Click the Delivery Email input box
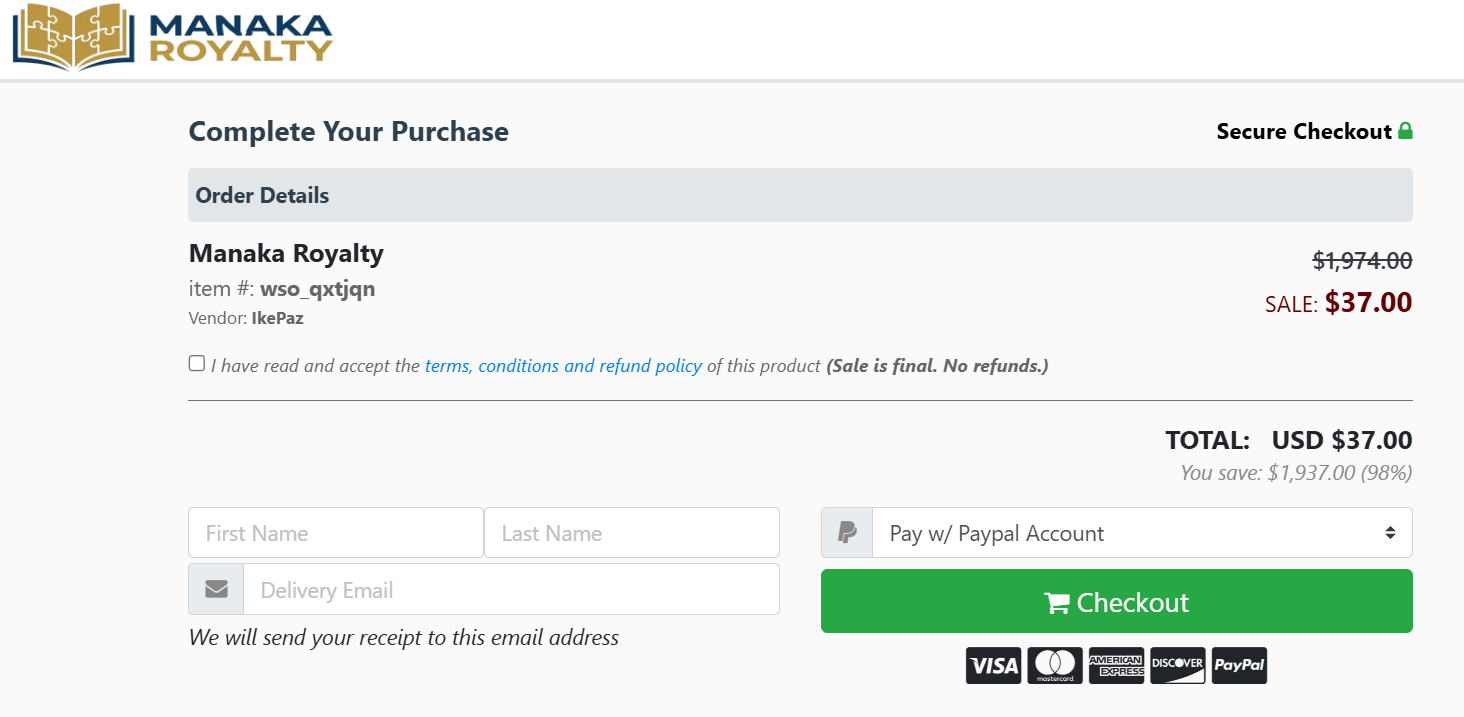The width and height of the screenshot is (1464, 717). click(511, 589)
